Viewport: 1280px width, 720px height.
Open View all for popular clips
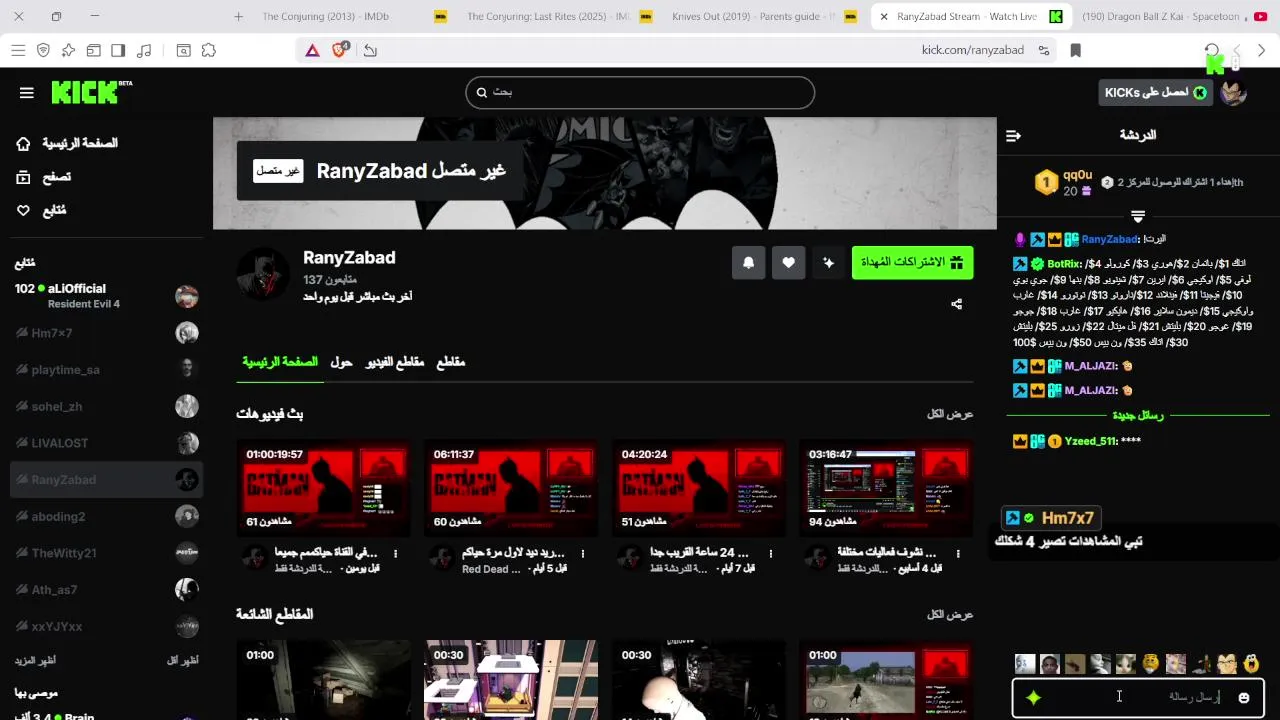[x=950, y=615]
